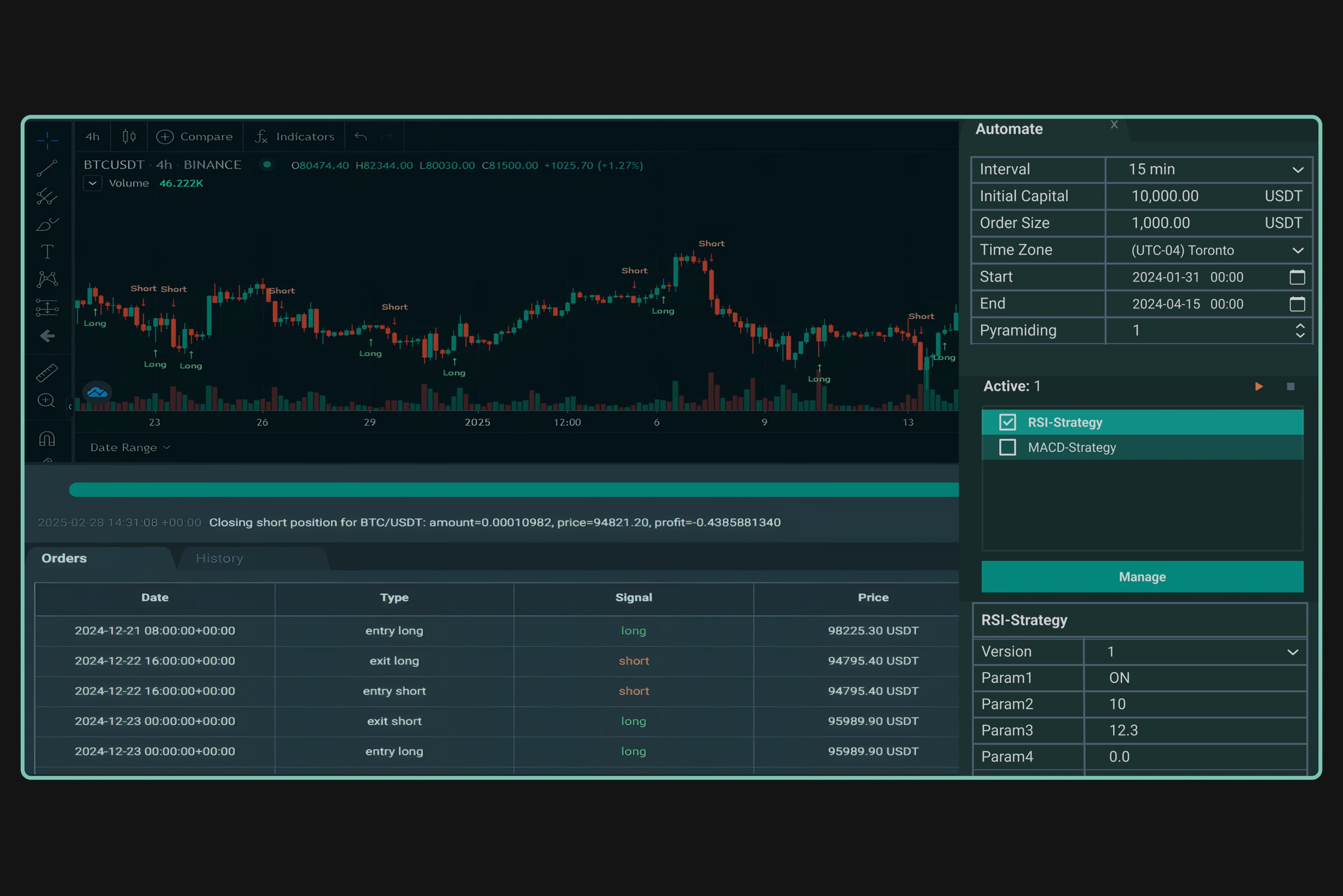Uncheck the RSI-Strategy checkbox
The image size is (1343, 896).
[x=1007, y=422]
